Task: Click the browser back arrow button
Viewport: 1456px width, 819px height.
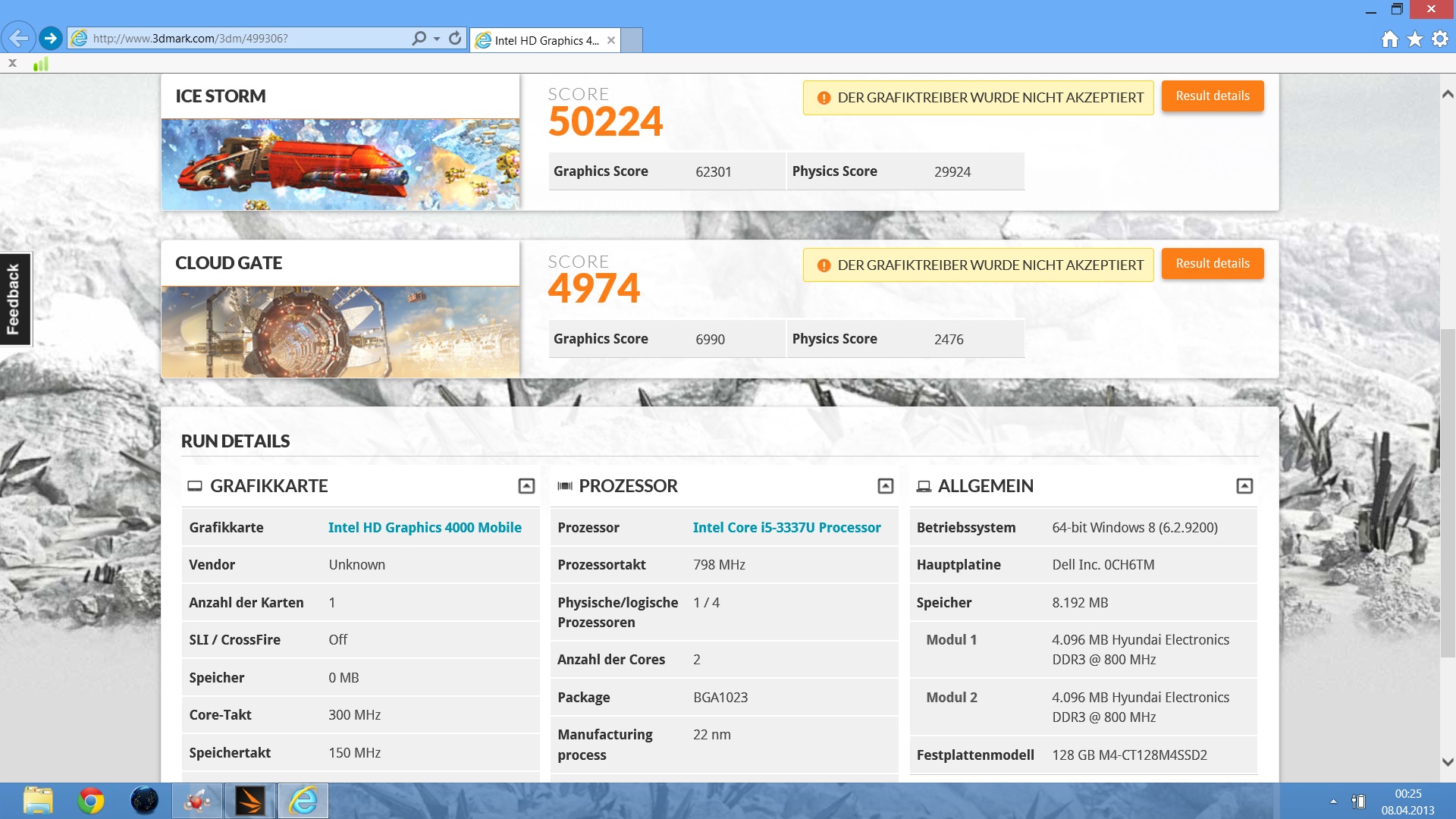Action: click(x=19, y=38)
